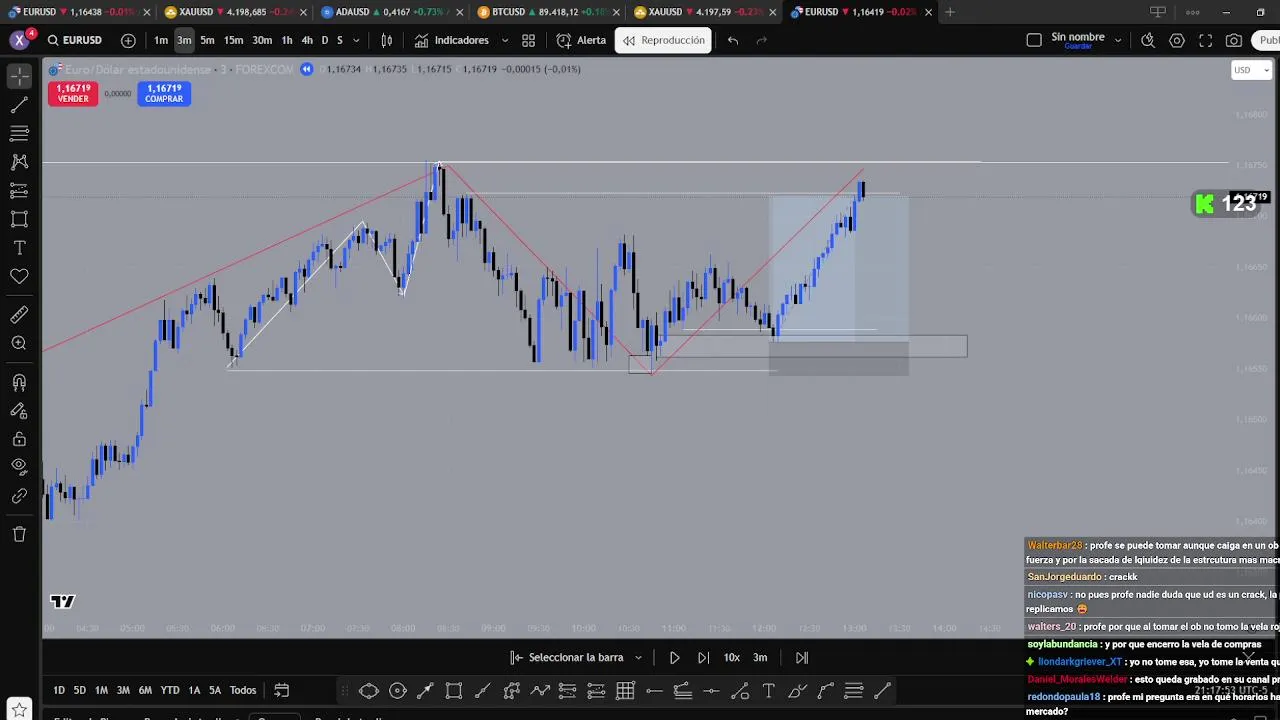Click the blue COMPRAR buy button
The height and width of the screenshot is (720, 1280).
(164, 93)
